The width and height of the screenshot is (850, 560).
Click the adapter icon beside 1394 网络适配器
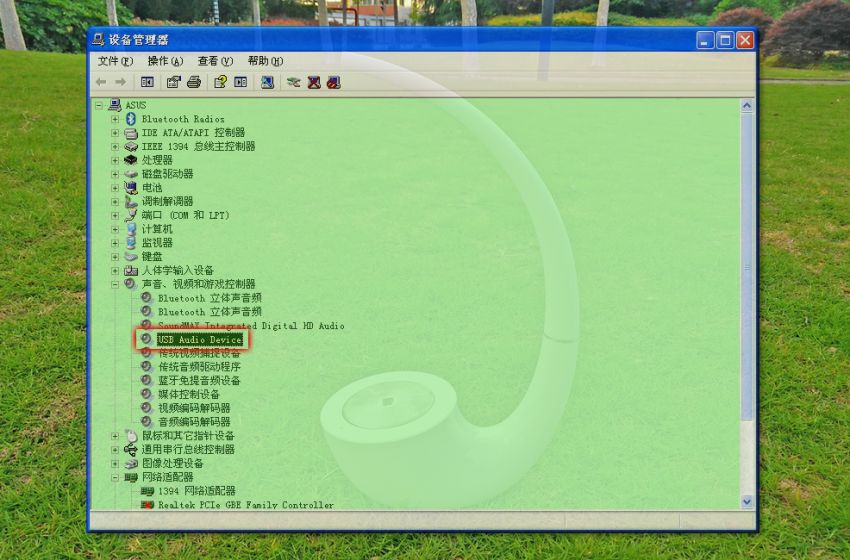(147, 491)
